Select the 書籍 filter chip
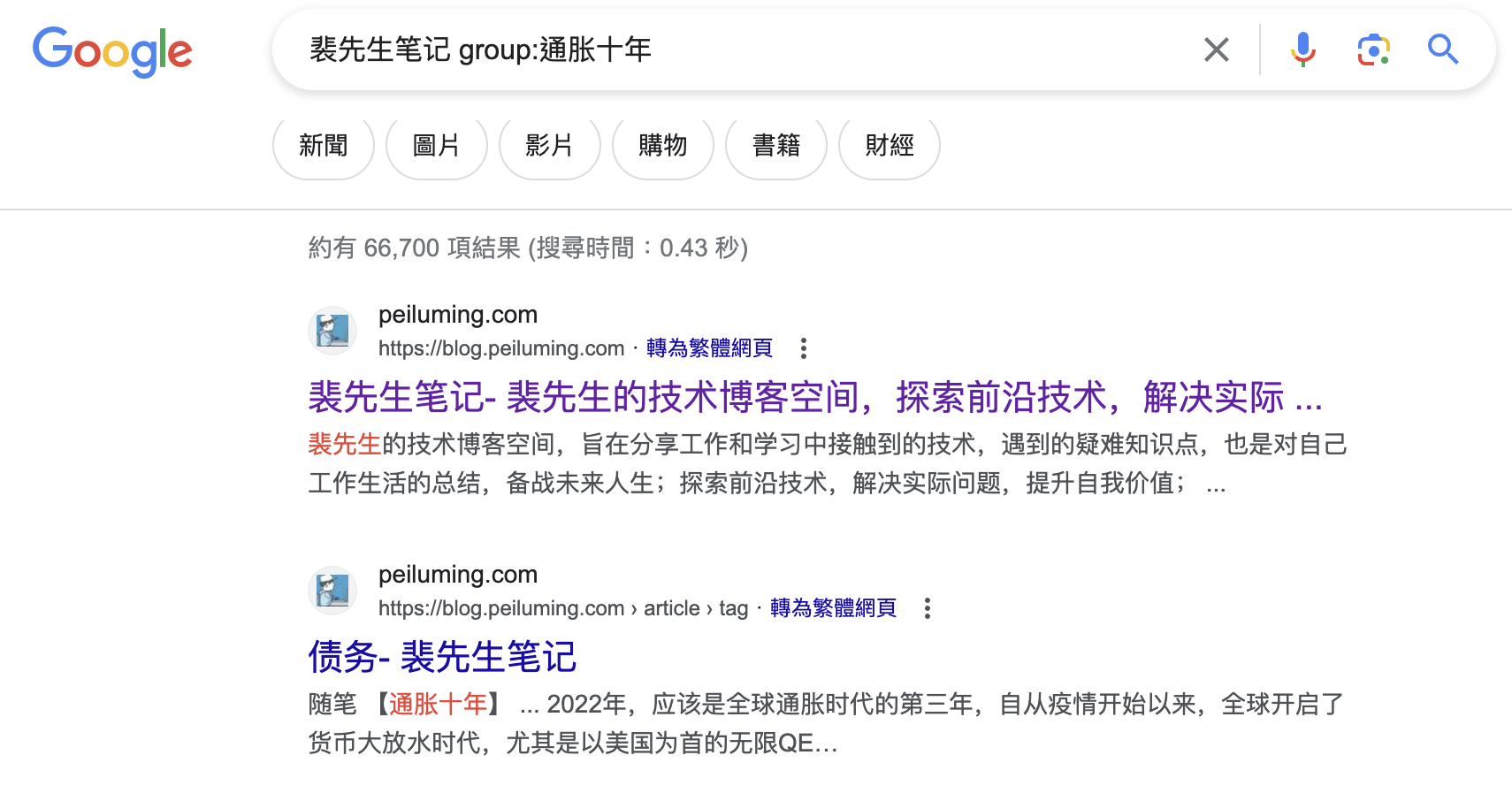 pos(775,146)
